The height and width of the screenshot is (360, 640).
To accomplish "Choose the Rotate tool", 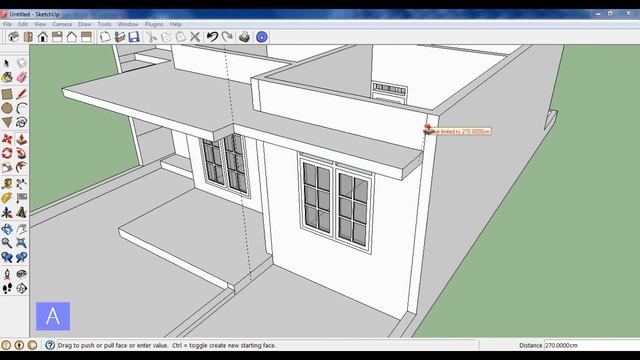I will tap(7, 153).
